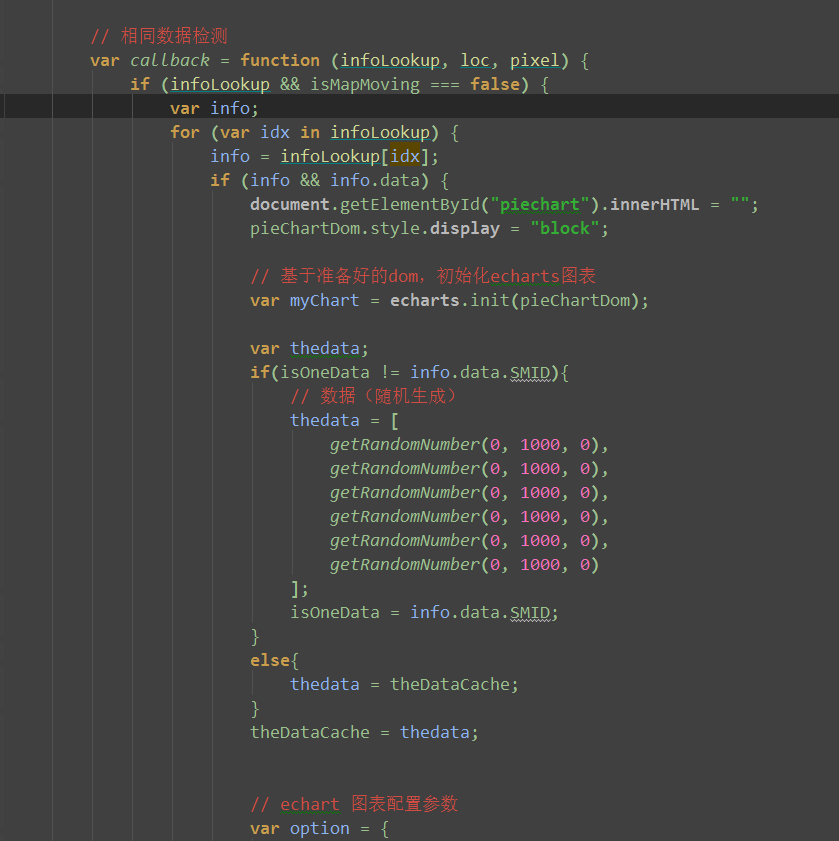This screenshot has width=839, height=841.
Task: Click 'info.data' in the if condition with &&
Action: pyautogui.click(x=374, y=180)
